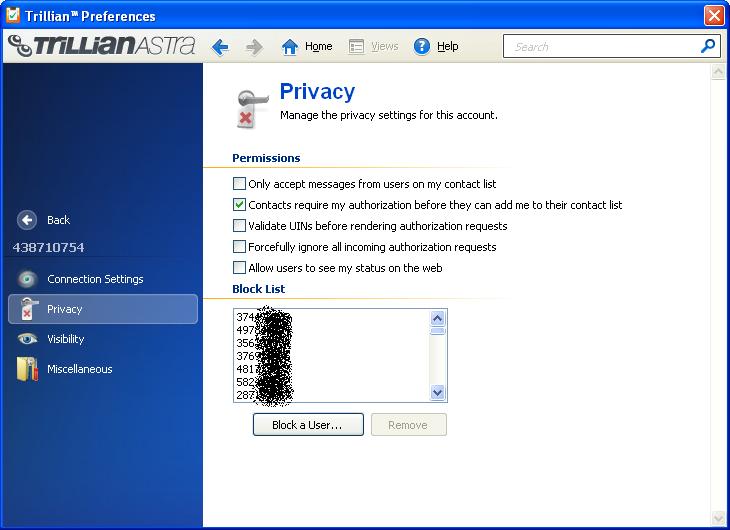
Task: Click the blue Privacy page title
Action: 318,91
